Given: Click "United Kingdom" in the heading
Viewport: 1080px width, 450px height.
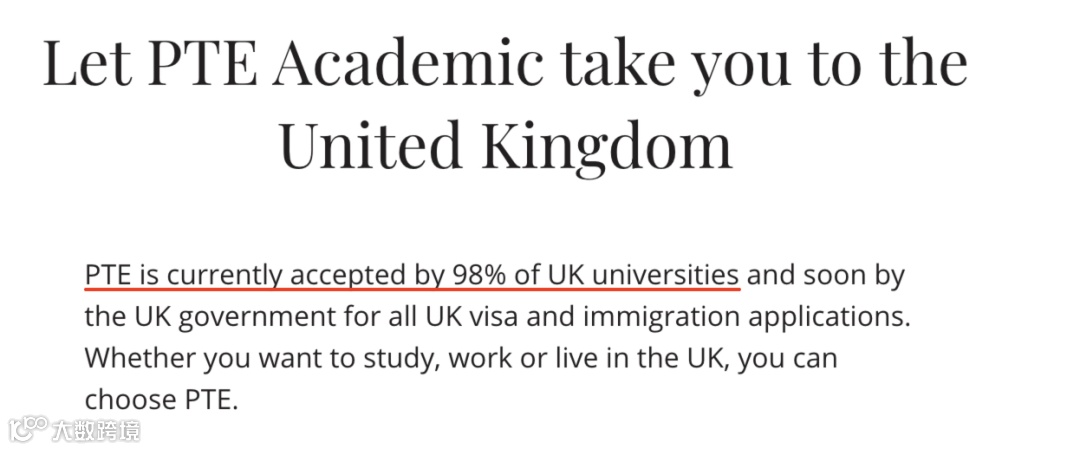Looking at the screenshot, I should (505, 144).
